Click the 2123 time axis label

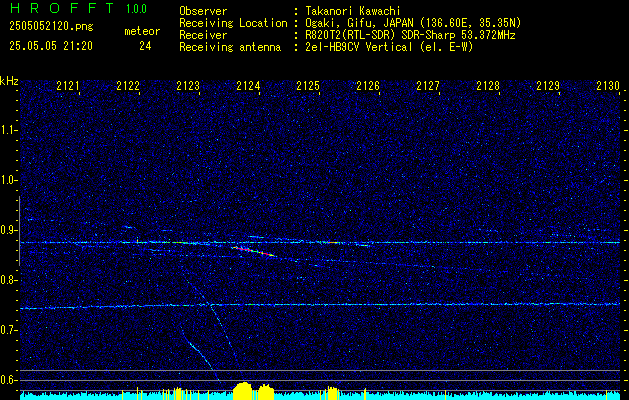(x=188, y=86)
